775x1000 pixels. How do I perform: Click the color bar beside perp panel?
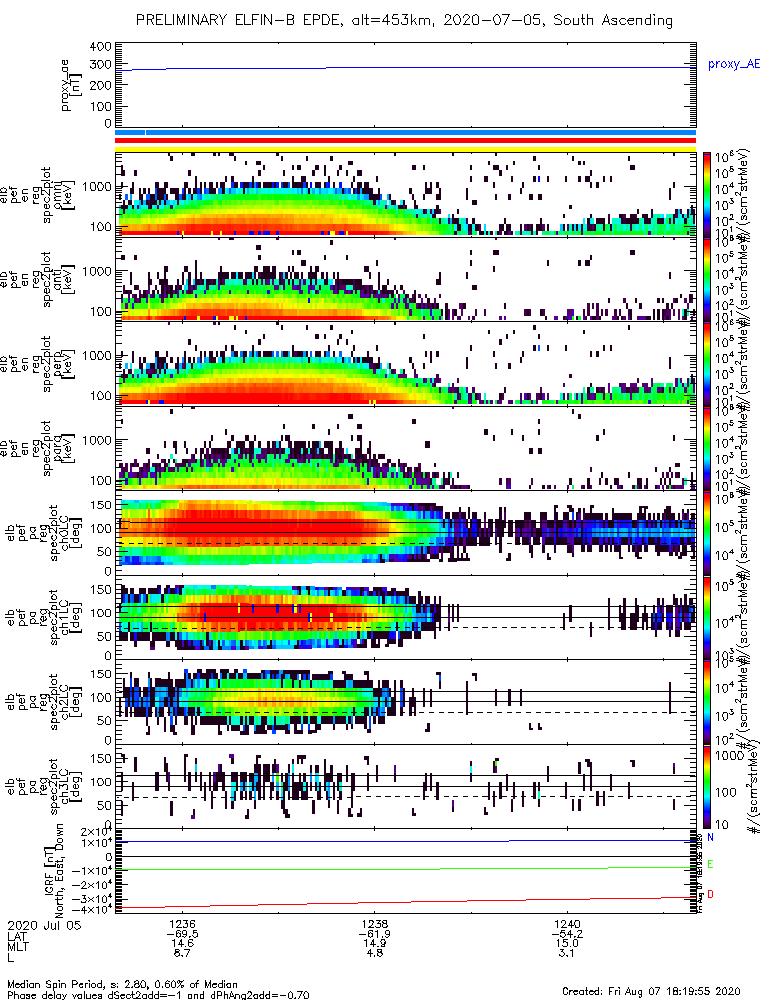coord(707,364)
